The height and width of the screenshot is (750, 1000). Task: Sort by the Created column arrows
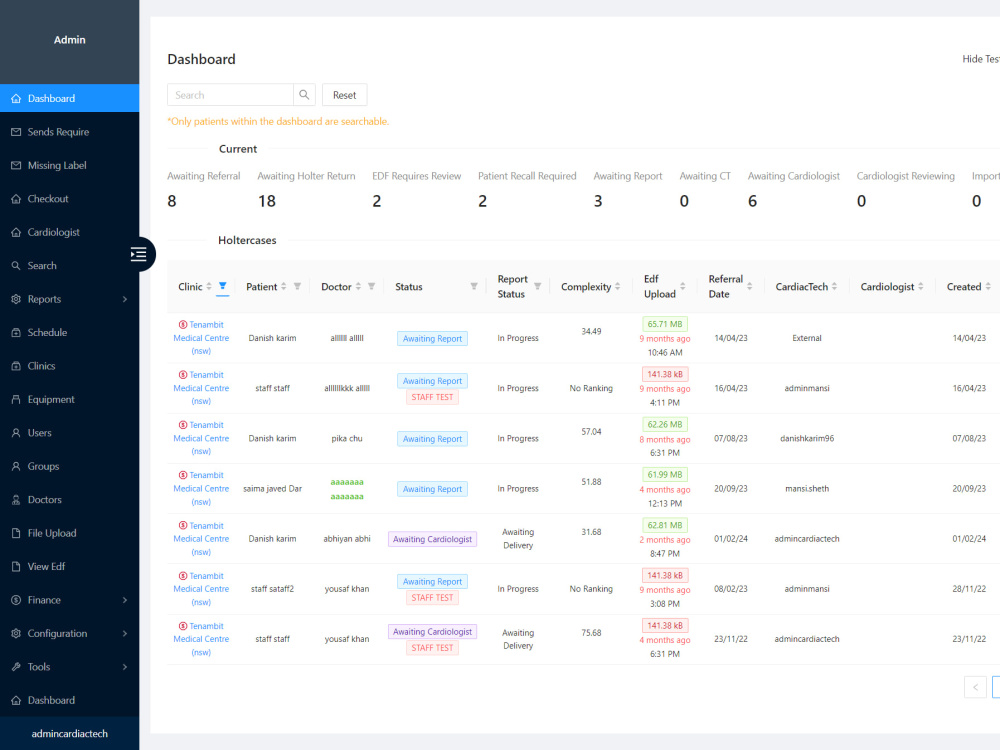pyautogui.click(x=988, y=286)
